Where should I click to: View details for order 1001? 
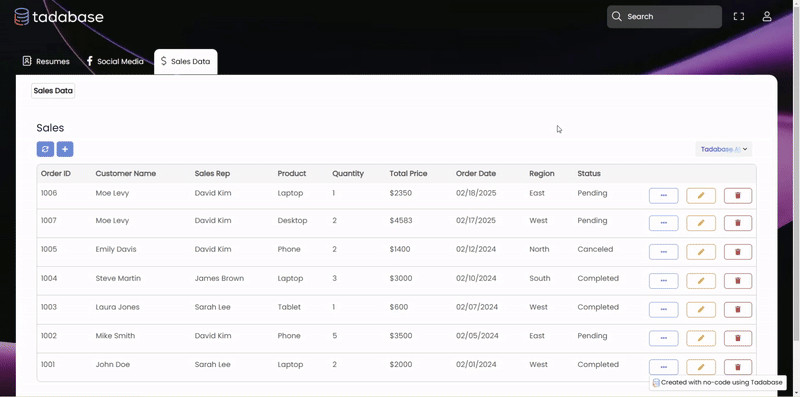pos(663,367)
